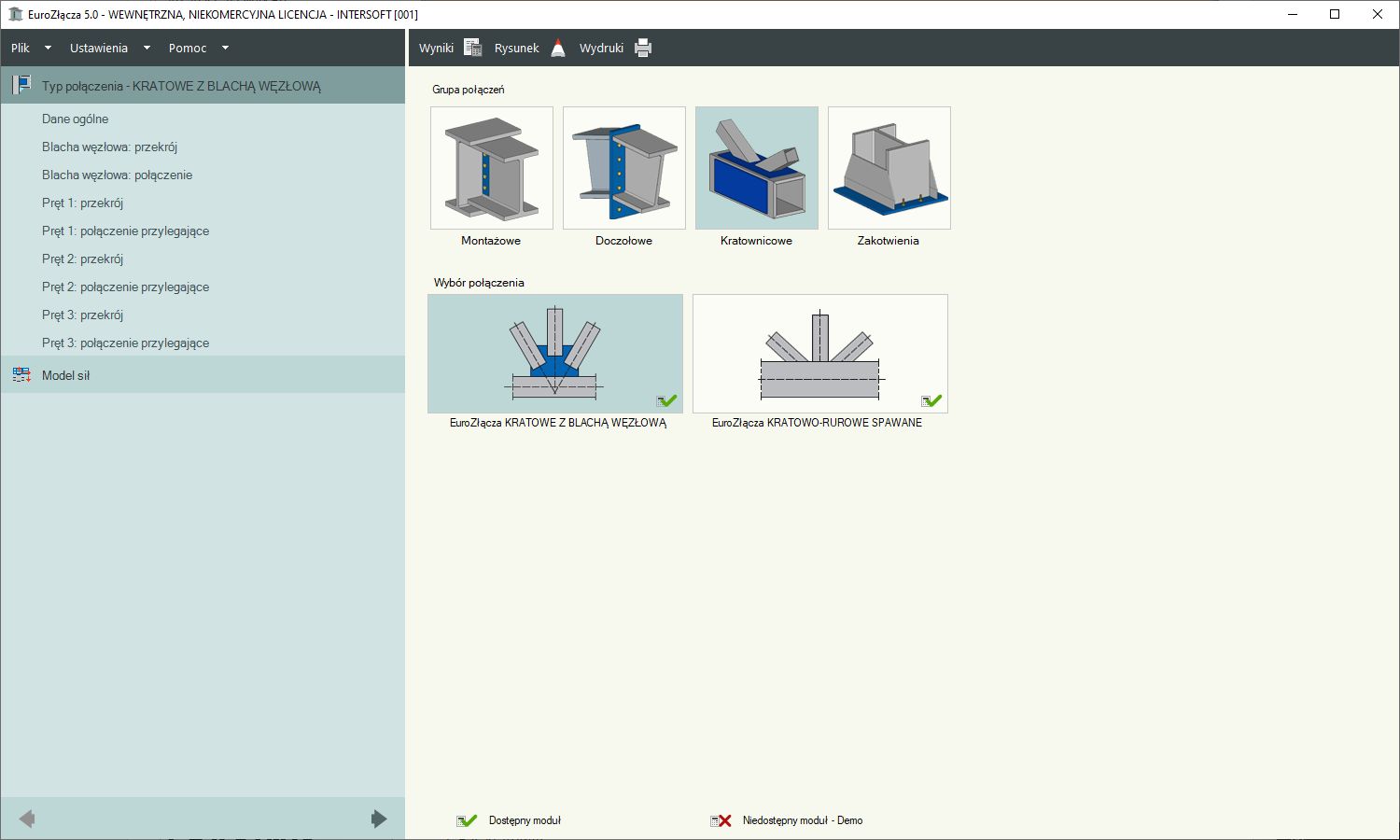This screenshot has height=840, width=1400.
Task: Select the Kratownicowe connection group thumbnail
Action: [757, 168]
